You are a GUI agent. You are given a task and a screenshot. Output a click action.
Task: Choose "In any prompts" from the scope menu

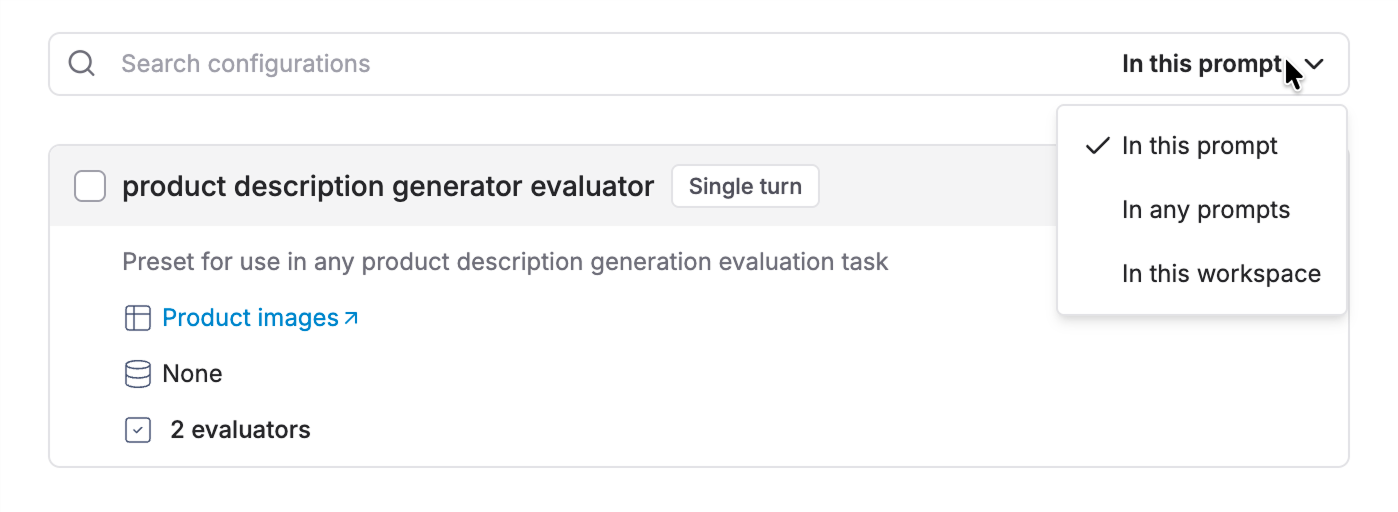[1206, 210]
